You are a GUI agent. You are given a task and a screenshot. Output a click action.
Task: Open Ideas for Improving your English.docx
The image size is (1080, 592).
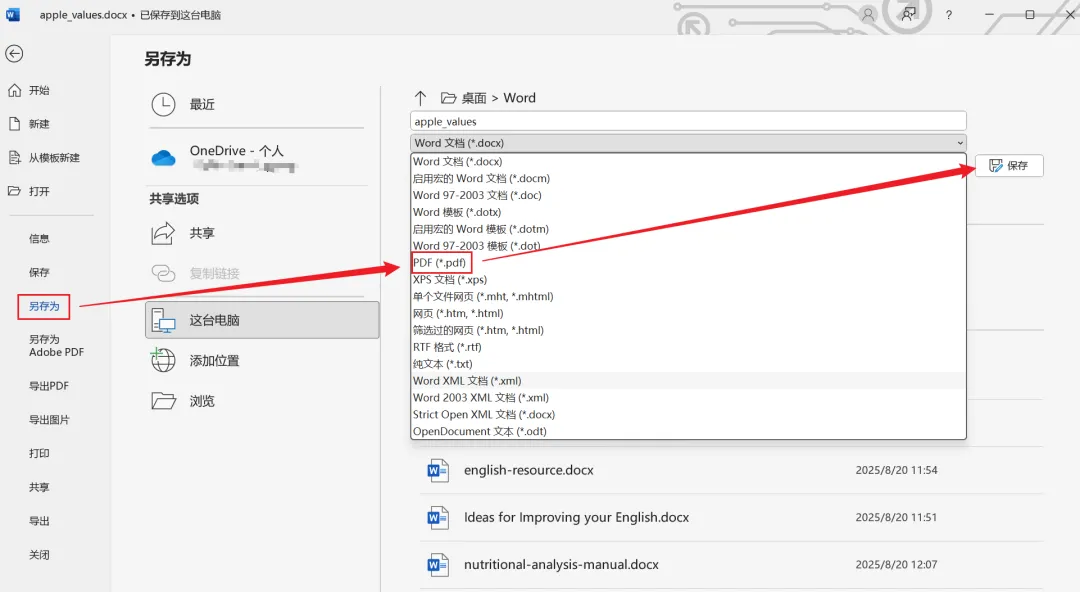coord(731,517)
